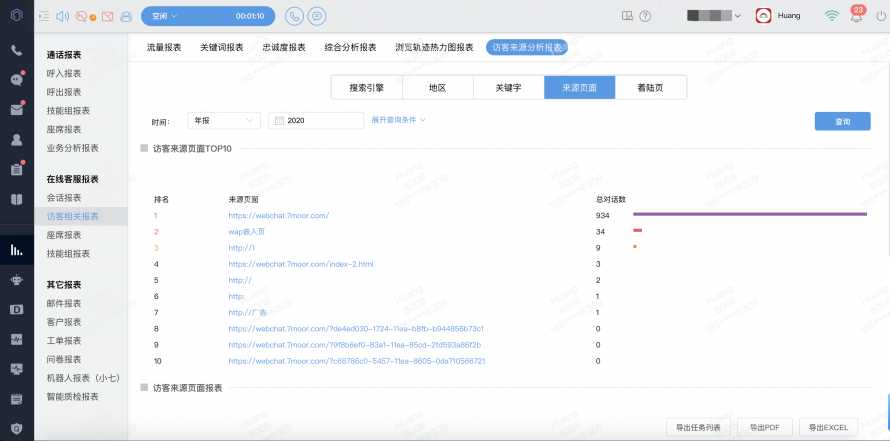Click Huang user avatar logo

click(x=763, y=16)
